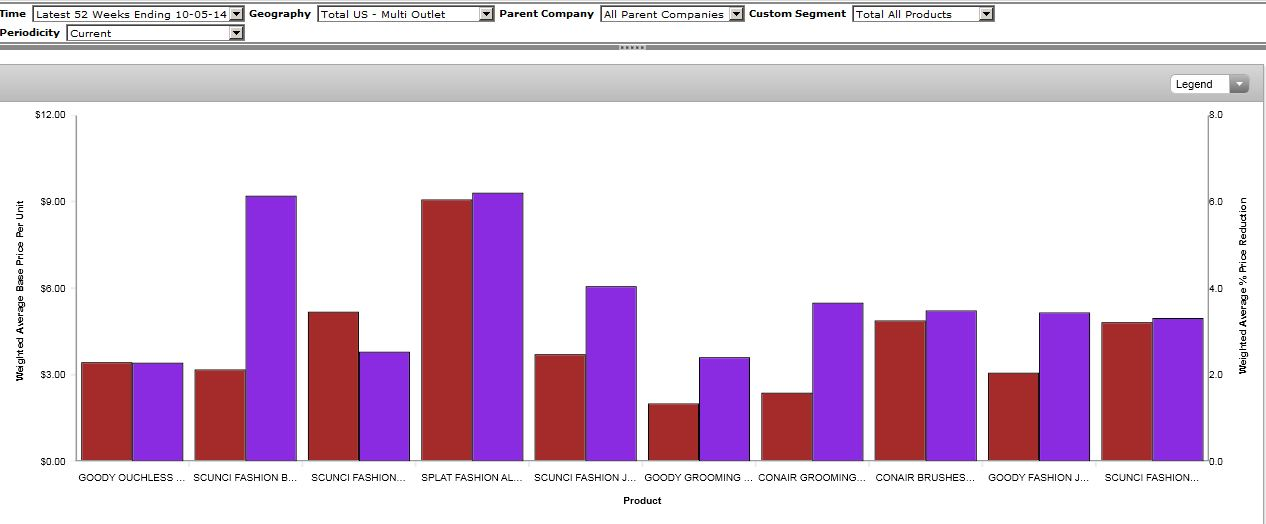Image resolution: width=1266 pixels, height=524 pixels.
Task: Click the CONAIR BRUSHES axis label
Action: [925, 478]
